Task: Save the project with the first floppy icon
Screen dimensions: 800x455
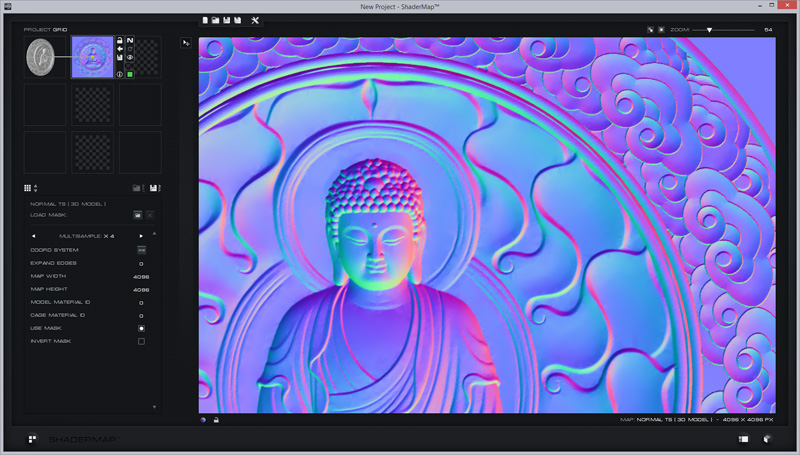Action: coord(227,20)
